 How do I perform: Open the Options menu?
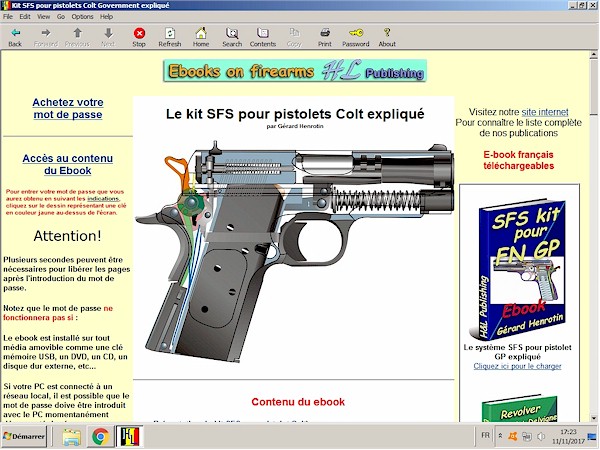[82, 16]
